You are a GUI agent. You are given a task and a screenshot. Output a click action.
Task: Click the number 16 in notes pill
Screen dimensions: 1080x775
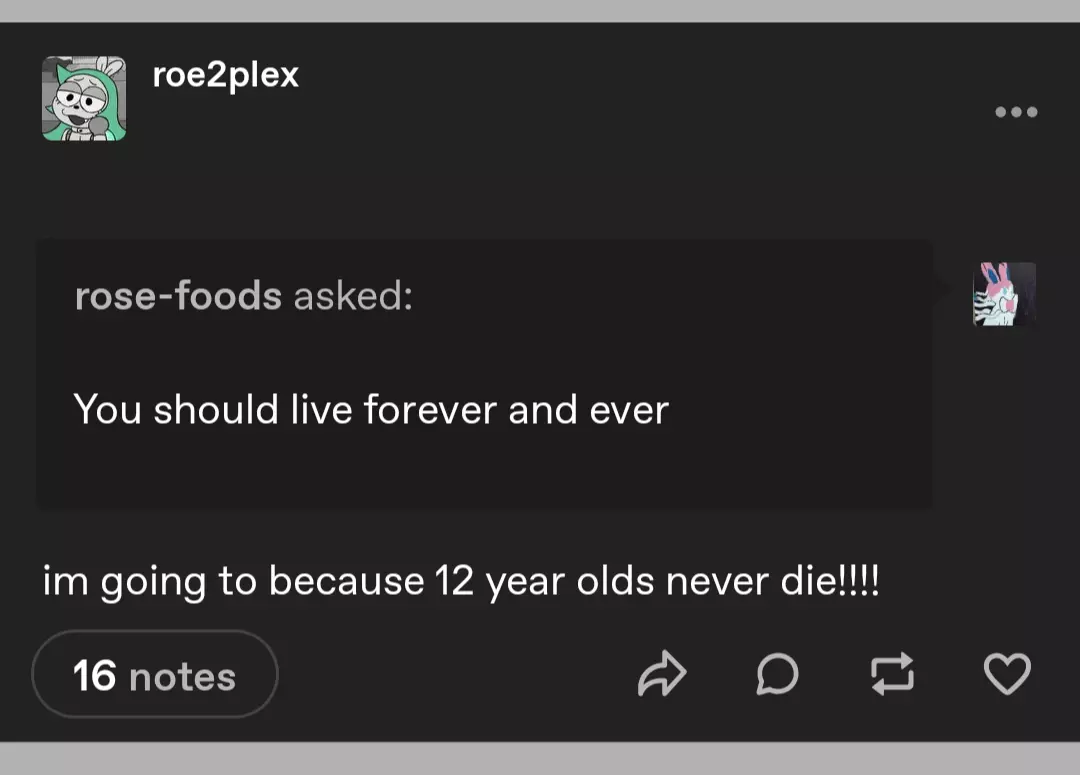click(x=95, y=676)
